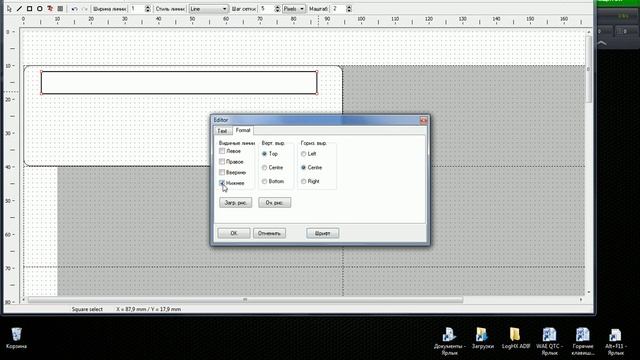
Task: Click the undo arrow icon
Action: click(74, 9)
